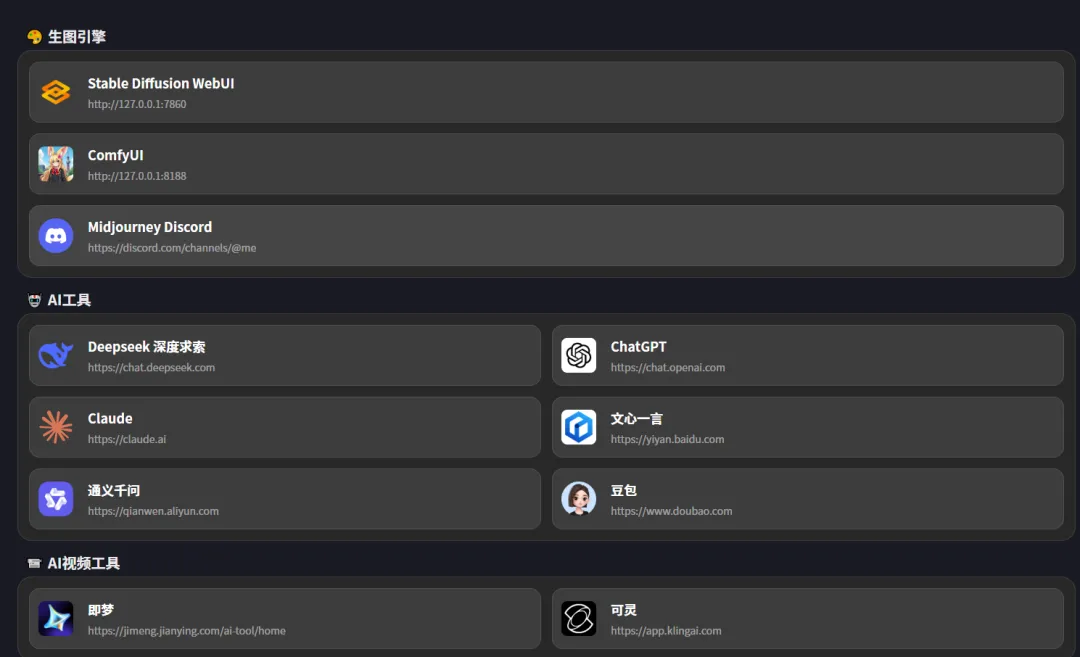Click the Stable Diffusion WebUI orange logo icon

click(56, 92)
